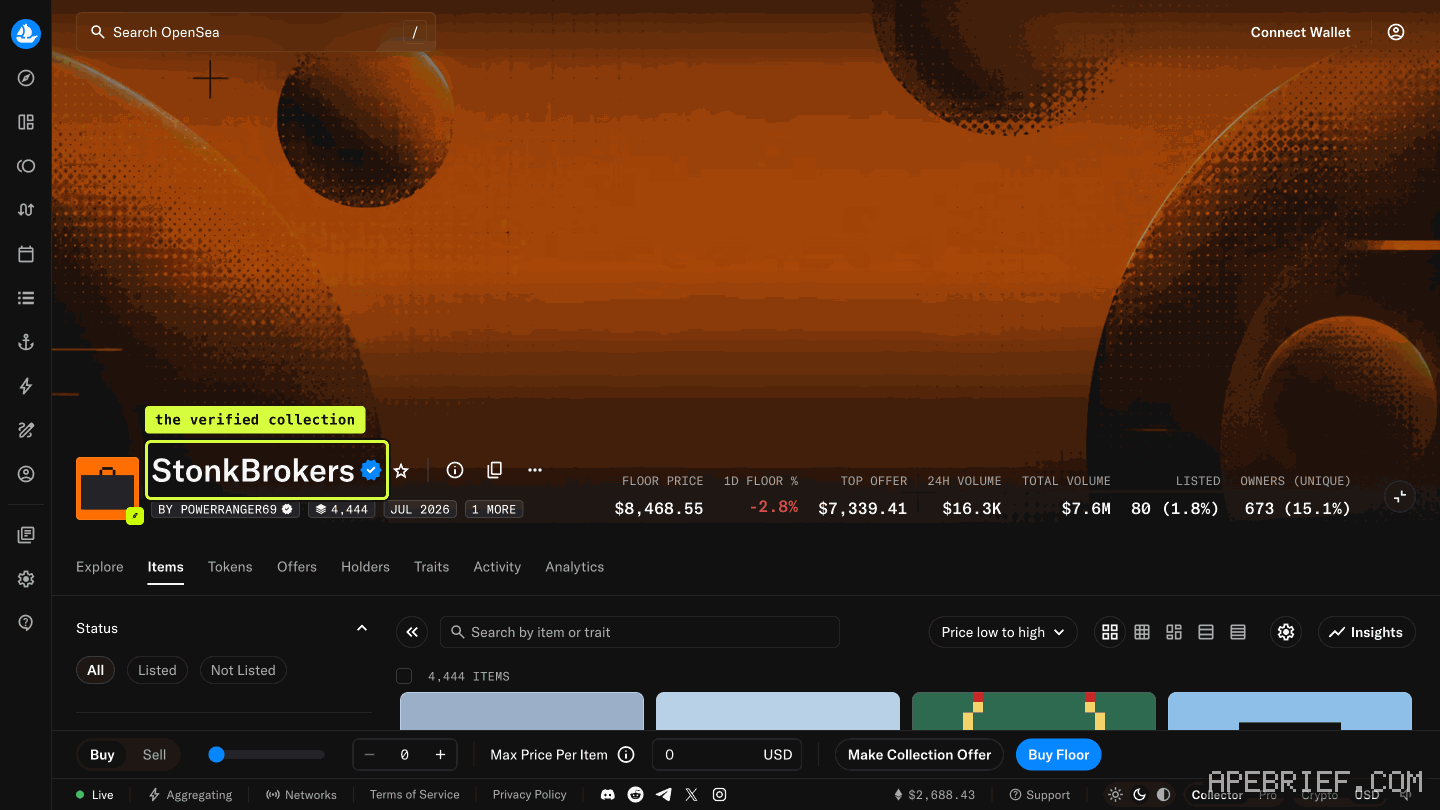Switch to the Holders tab

[x=365, y=567]
